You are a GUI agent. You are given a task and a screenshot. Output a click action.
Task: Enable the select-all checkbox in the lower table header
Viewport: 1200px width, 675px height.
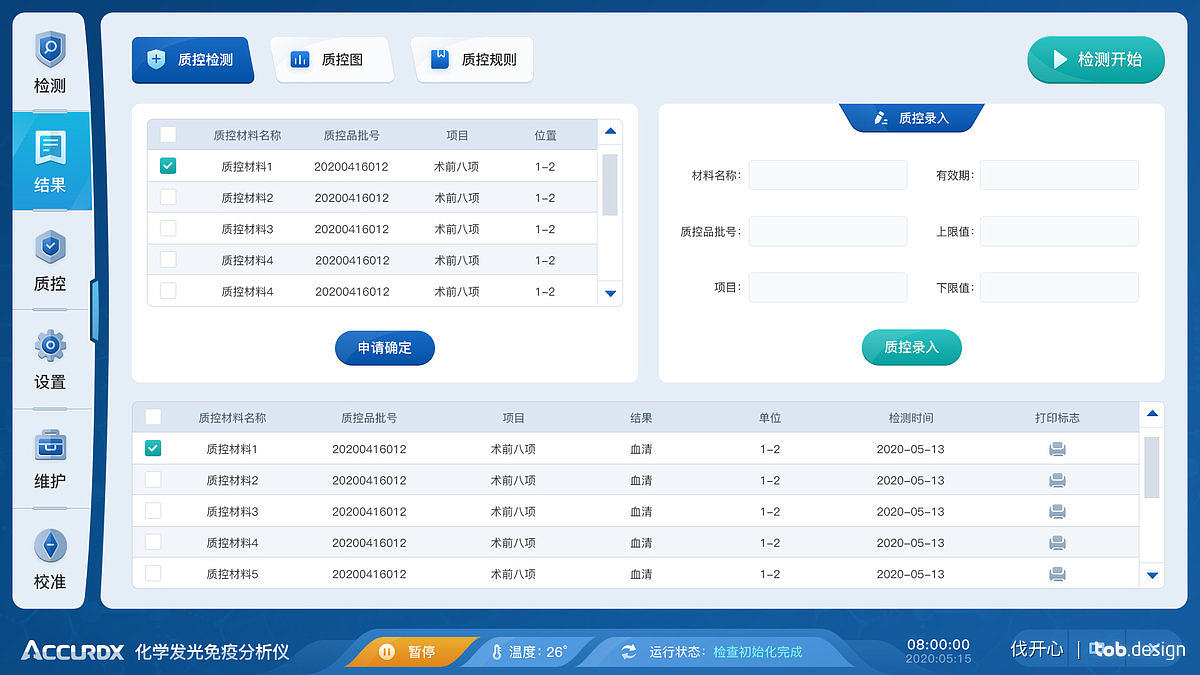pyautogui.click(x=153, y=417)
